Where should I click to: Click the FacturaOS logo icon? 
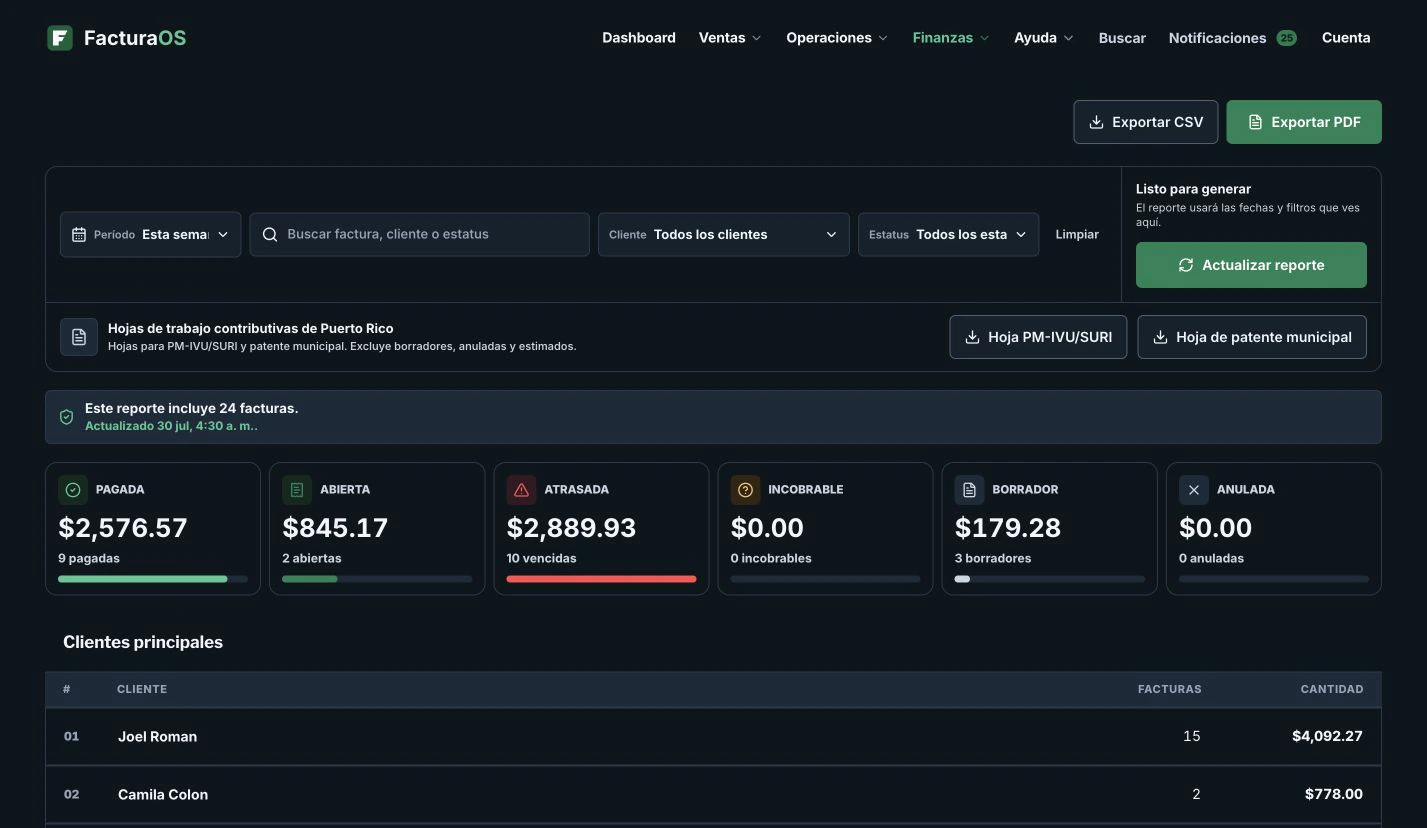pos(60,38)
